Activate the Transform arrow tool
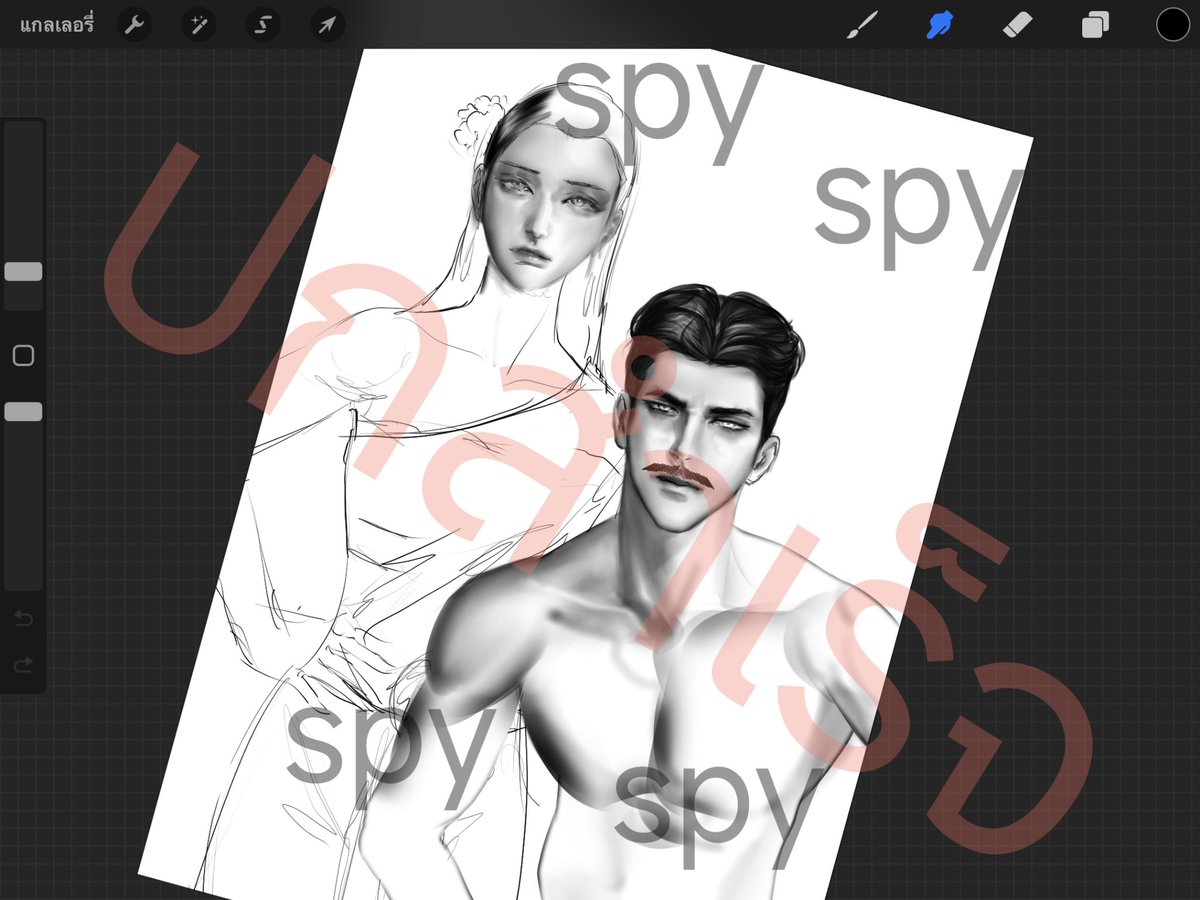Viewport: 1200px width, 900px height. 327,25
